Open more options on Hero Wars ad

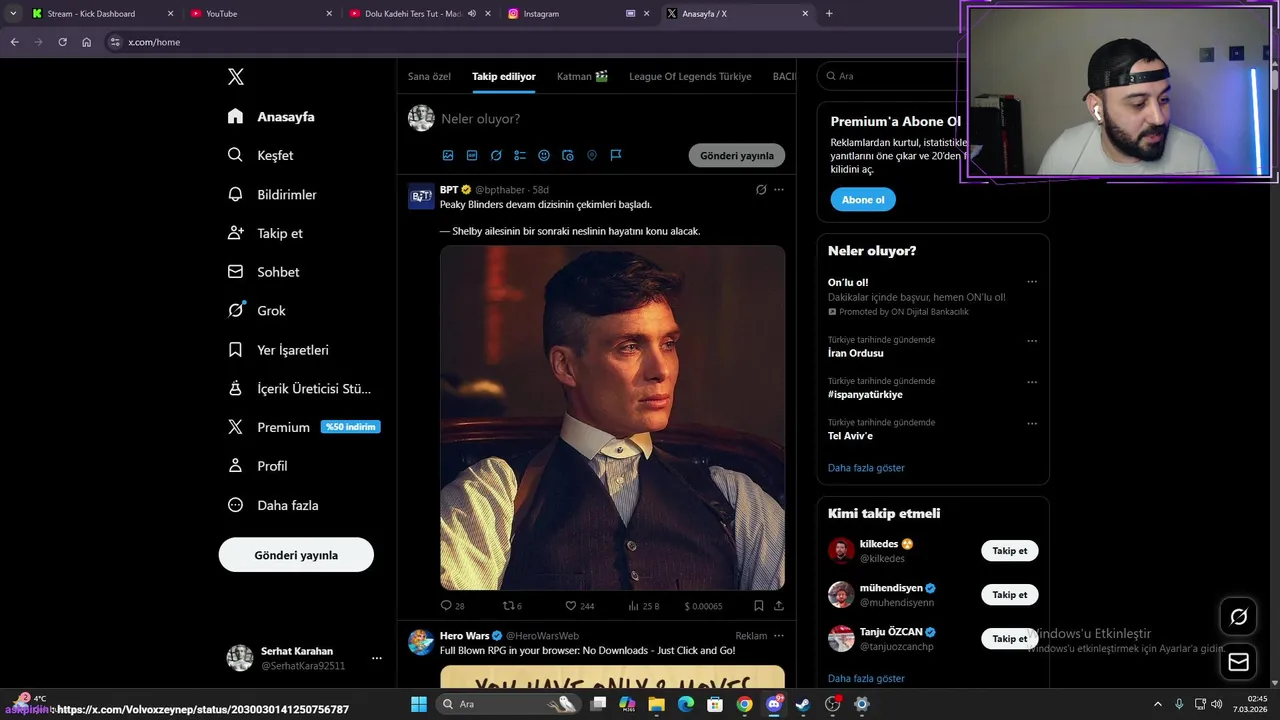(779, 635)
